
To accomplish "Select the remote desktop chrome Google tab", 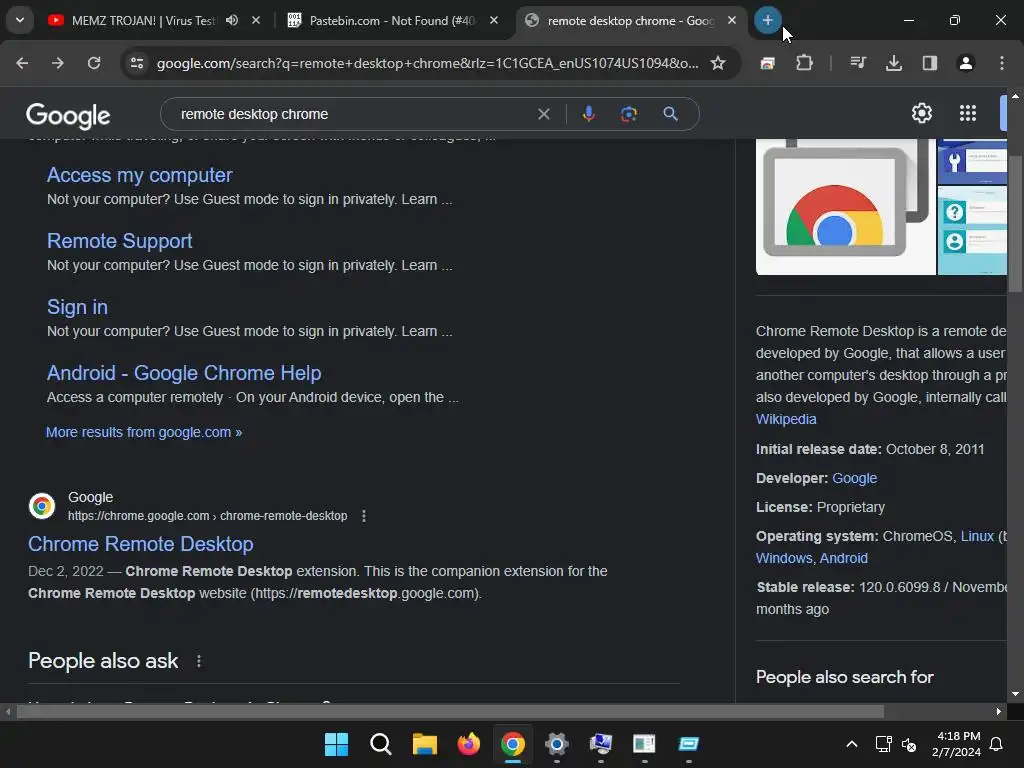I will pos(630,20).
